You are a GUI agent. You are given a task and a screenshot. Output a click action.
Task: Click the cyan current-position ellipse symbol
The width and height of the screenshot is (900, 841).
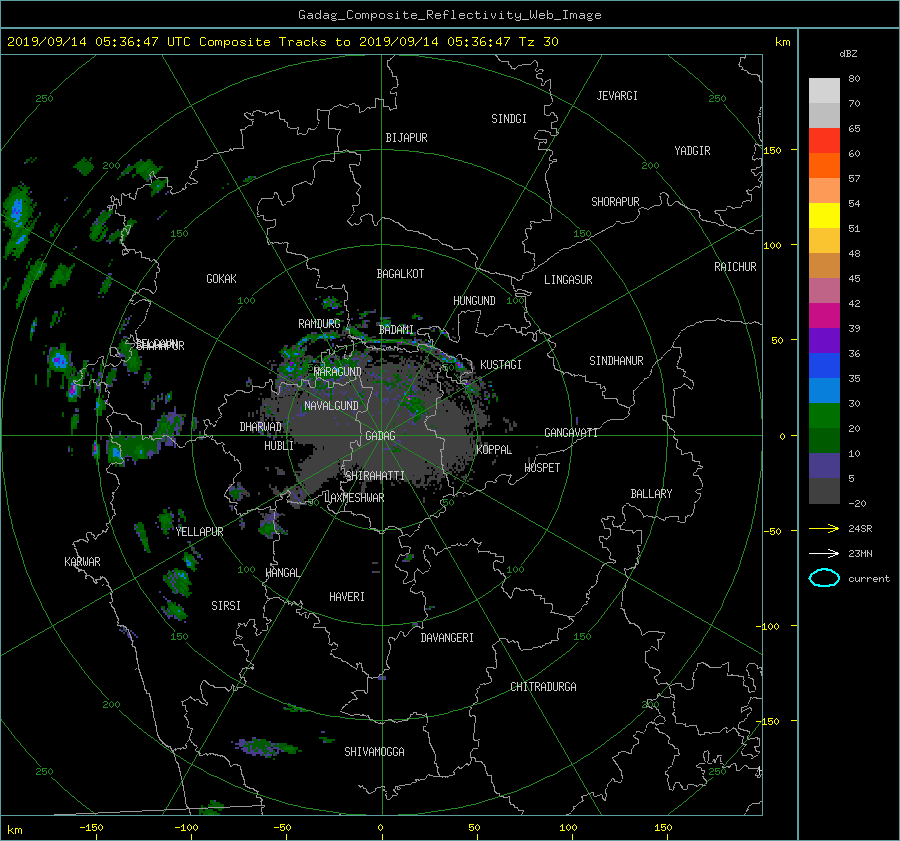tap(824, 578)
